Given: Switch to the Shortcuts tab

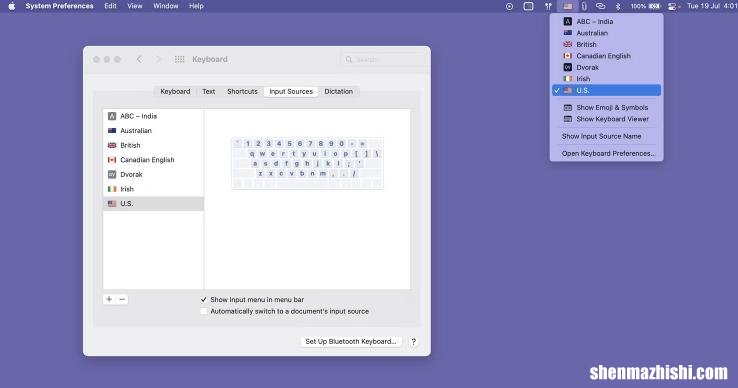Looking at the screenshot, I should pyautogui.click(x=242, y=91).
